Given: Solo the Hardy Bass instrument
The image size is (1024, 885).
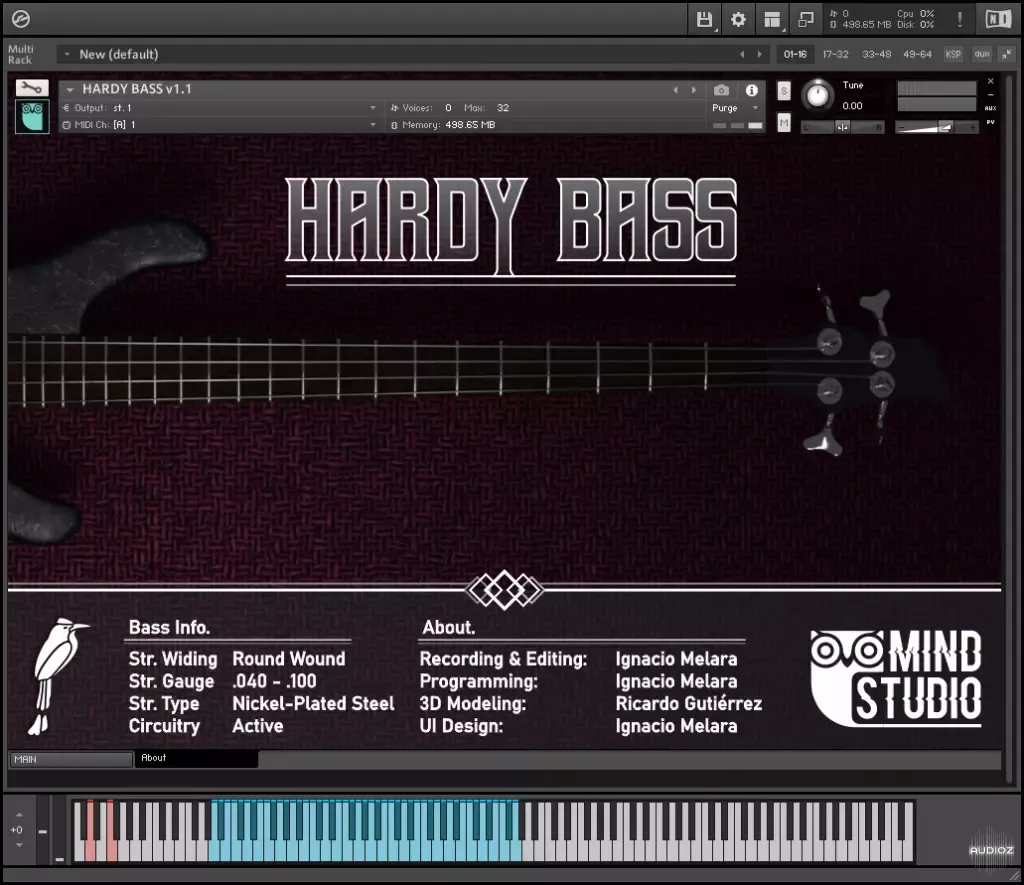Looking at the screenshot, I should (784, 90).
